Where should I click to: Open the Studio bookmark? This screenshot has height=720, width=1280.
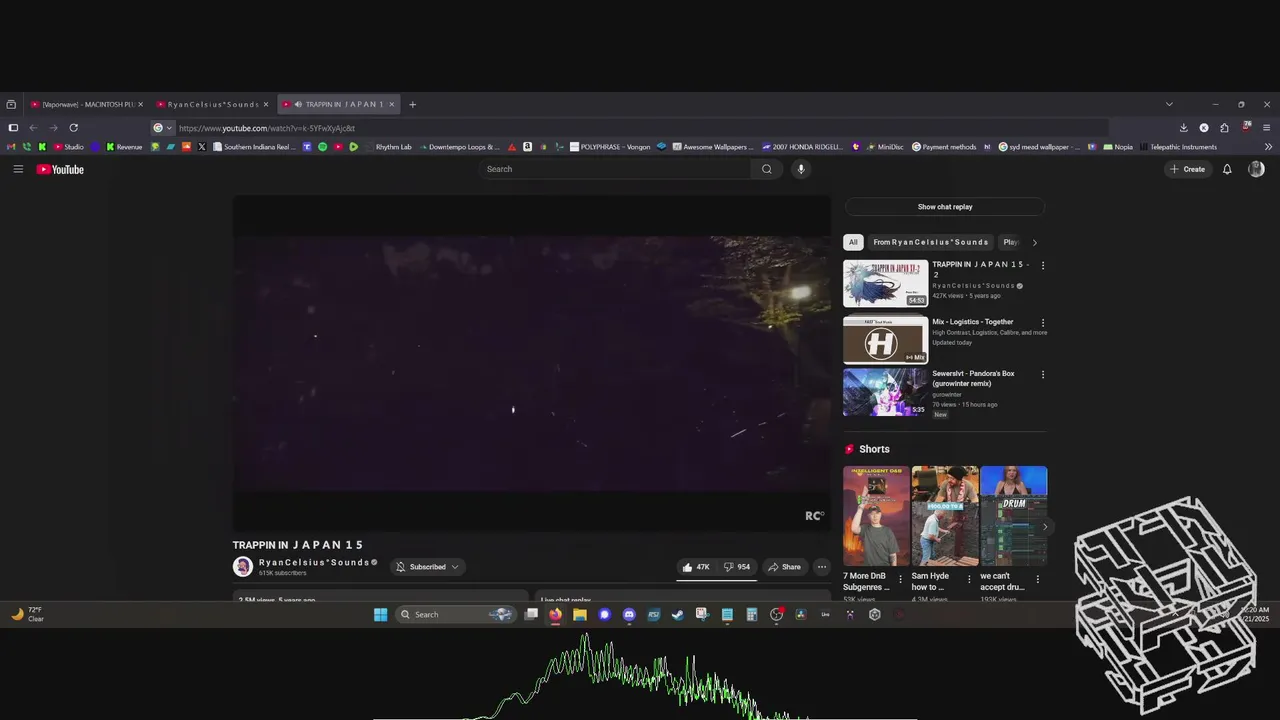(68, 147)
